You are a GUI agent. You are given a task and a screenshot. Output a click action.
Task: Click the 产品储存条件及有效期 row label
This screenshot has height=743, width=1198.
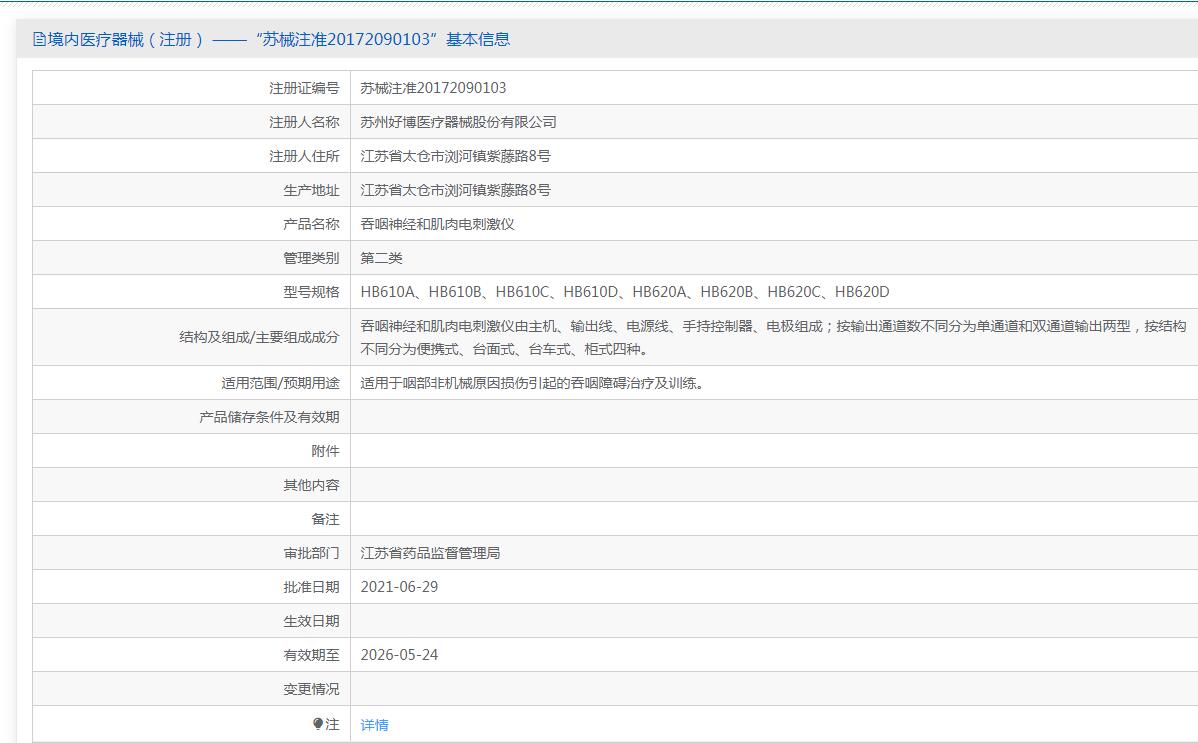pos(269,417)
